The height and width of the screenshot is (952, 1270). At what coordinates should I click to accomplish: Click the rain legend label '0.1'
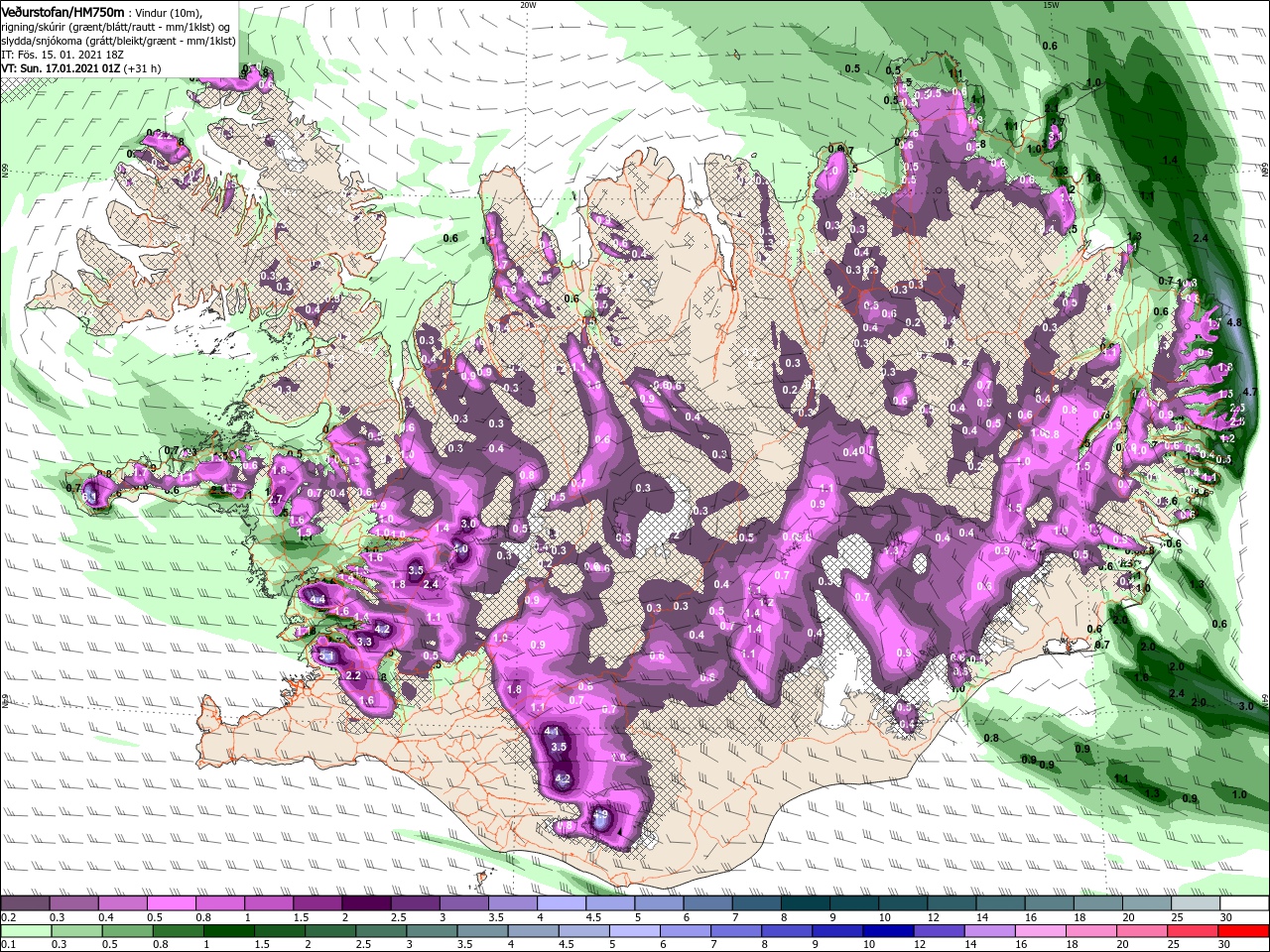(7, 944)
